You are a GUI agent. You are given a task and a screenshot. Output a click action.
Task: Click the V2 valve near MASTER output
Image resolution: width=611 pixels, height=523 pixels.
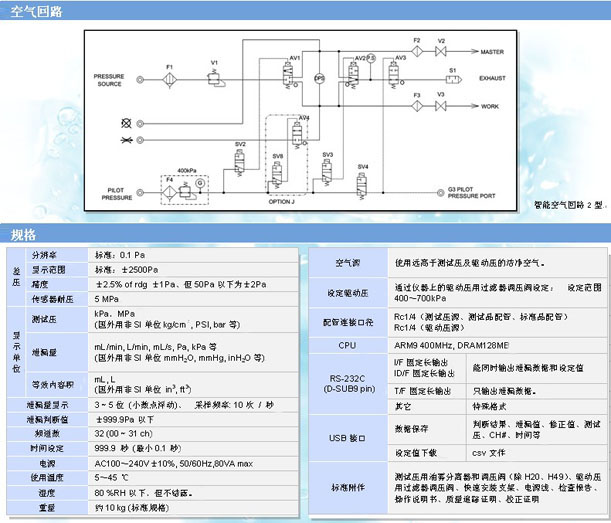440,50
